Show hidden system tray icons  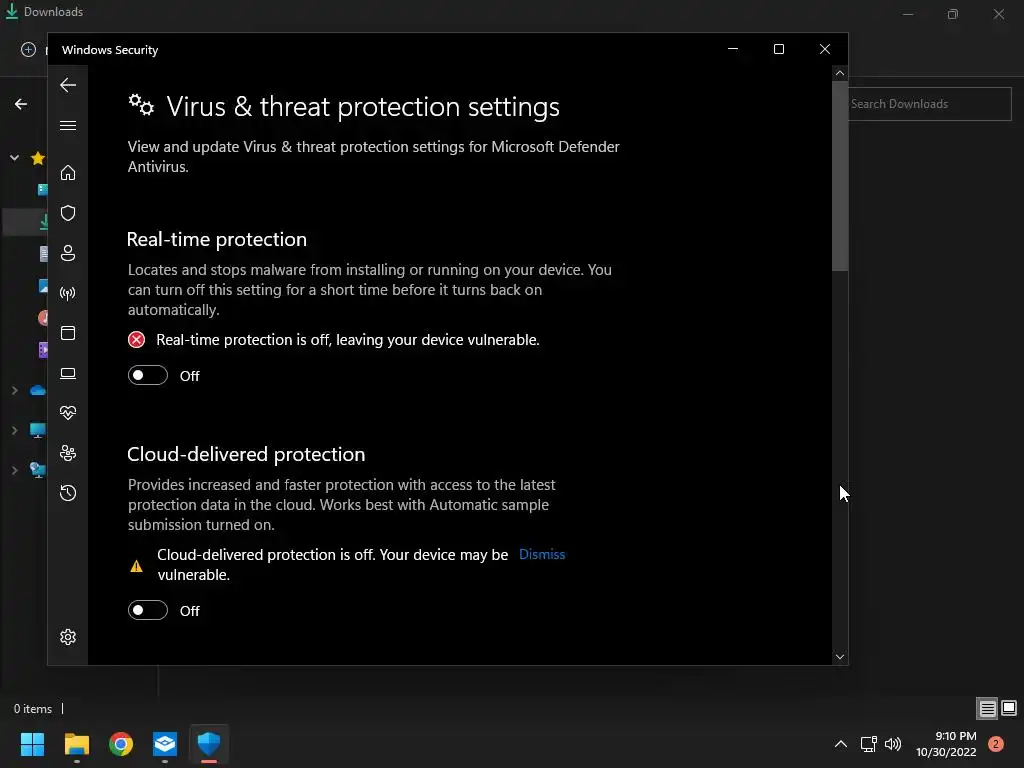pos(841,744)
